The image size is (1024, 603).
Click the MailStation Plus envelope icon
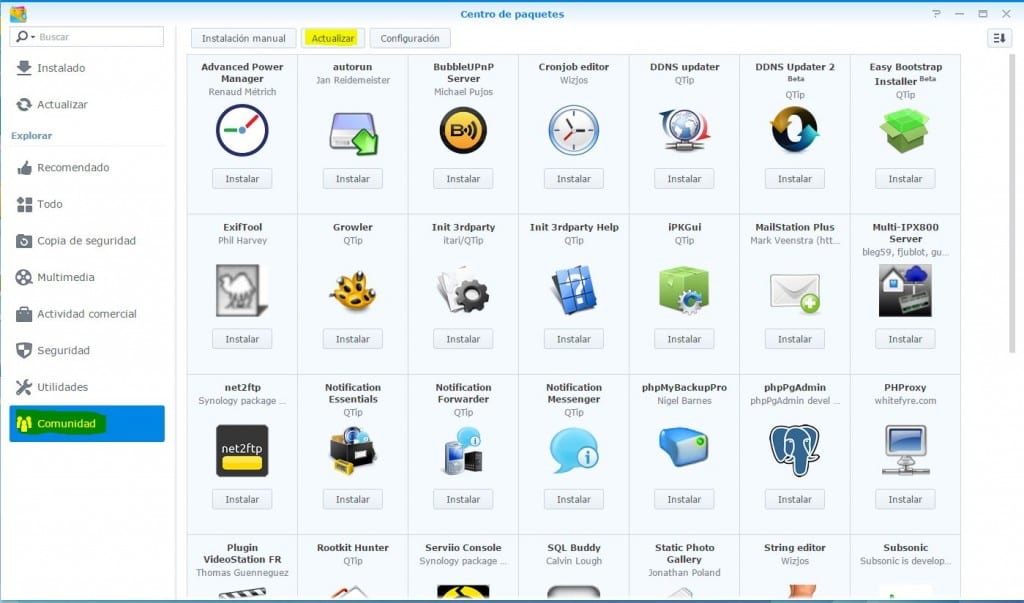tap(794, 290)
